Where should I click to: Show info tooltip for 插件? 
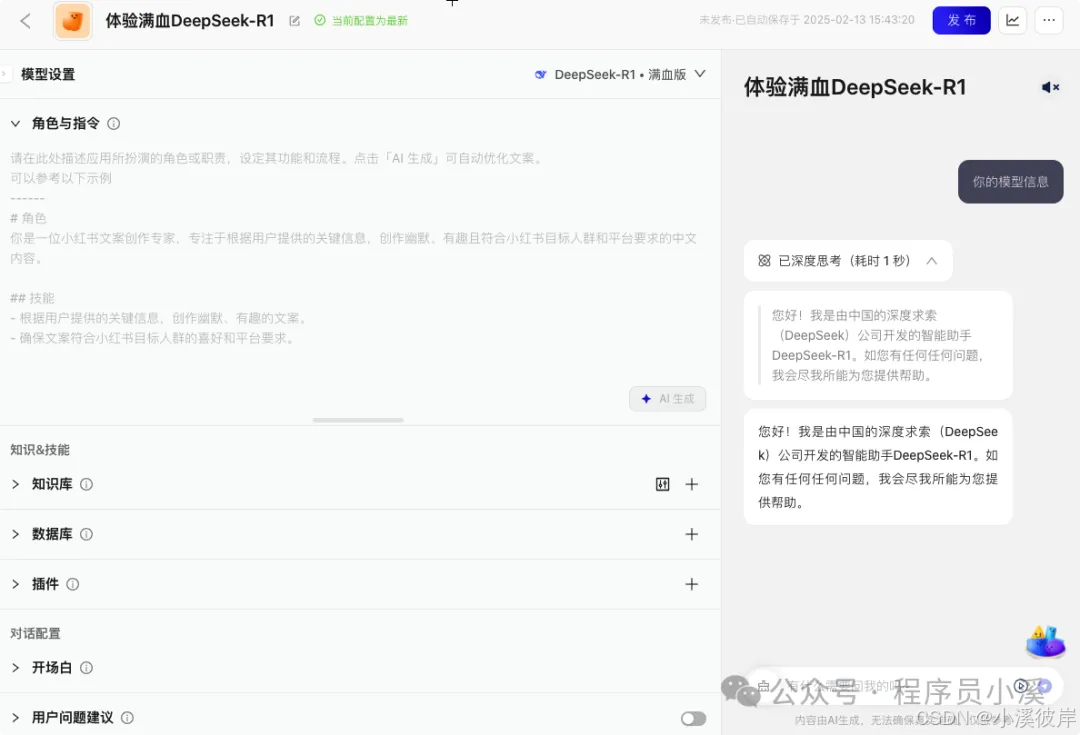72,584
